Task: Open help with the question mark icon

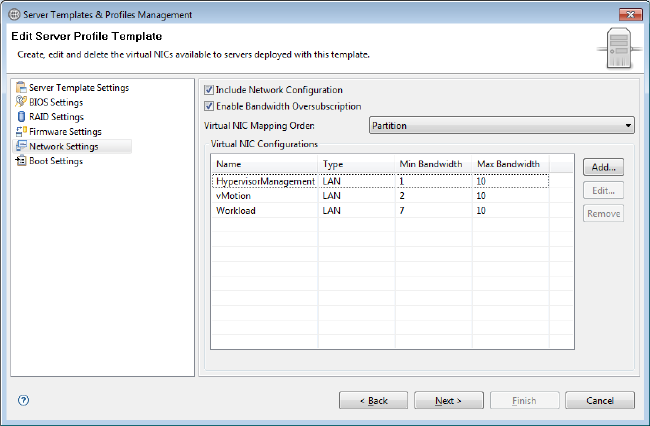Action: (24, 400)
